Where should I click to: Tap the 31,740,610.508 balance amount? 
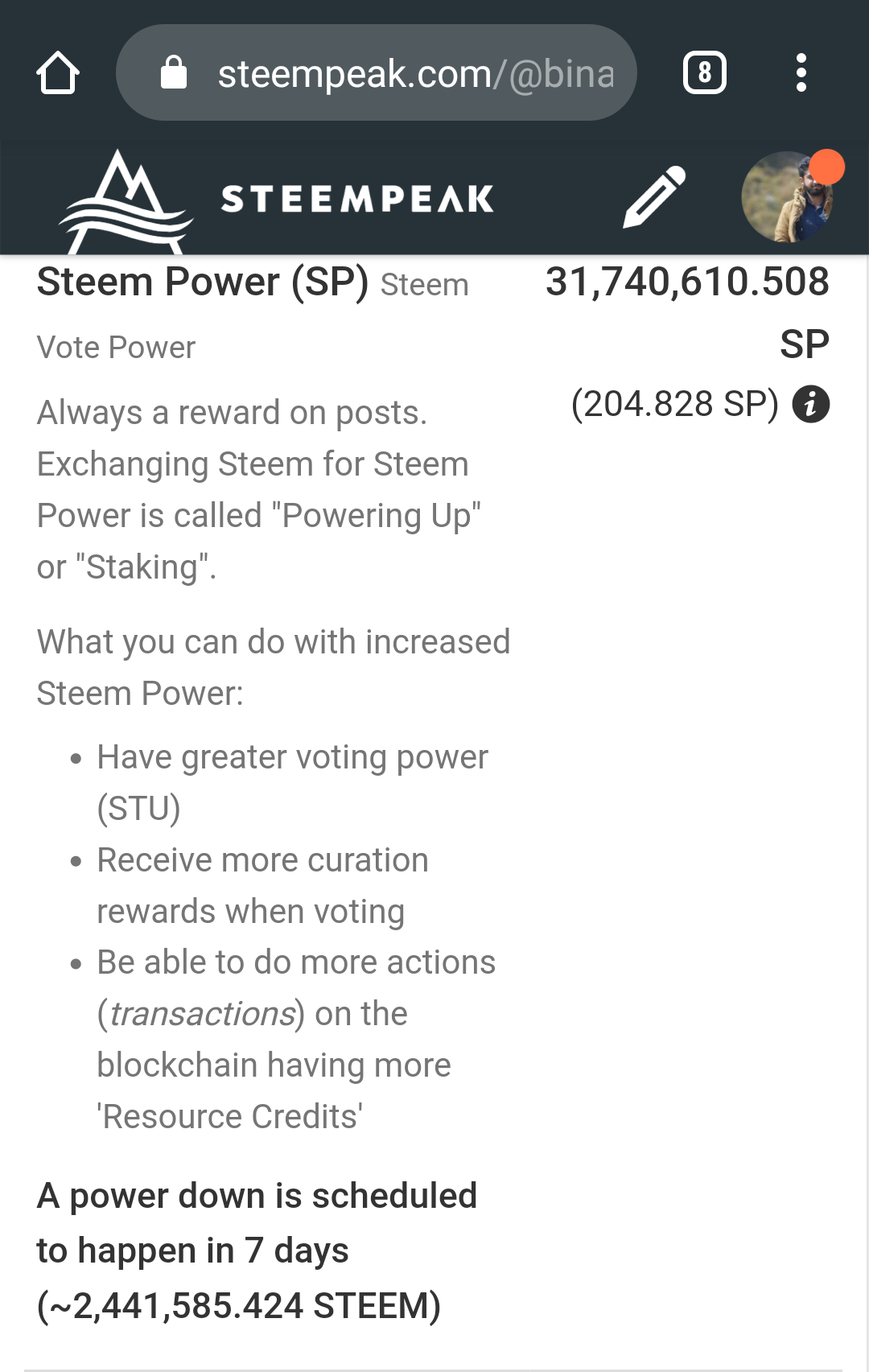(x=687, y=282)
